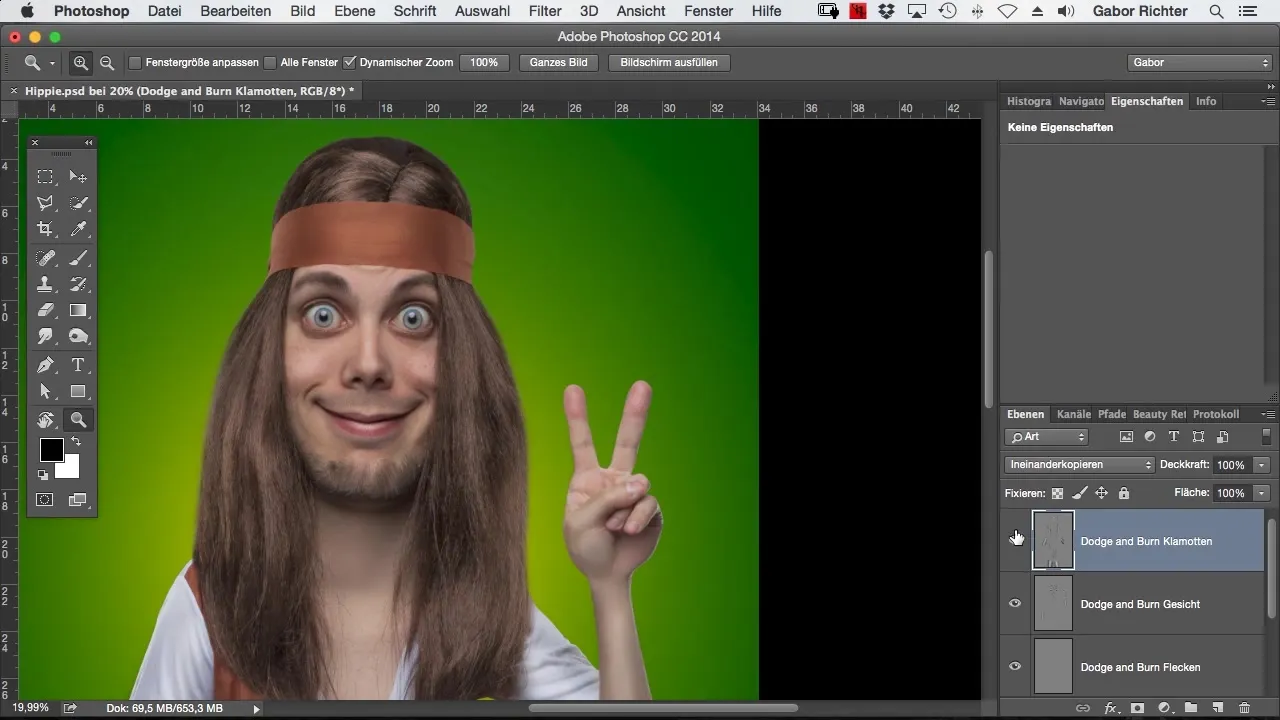The image size is (1280, 720).
Task: Lock layer position
Action: click(1101, 493)
